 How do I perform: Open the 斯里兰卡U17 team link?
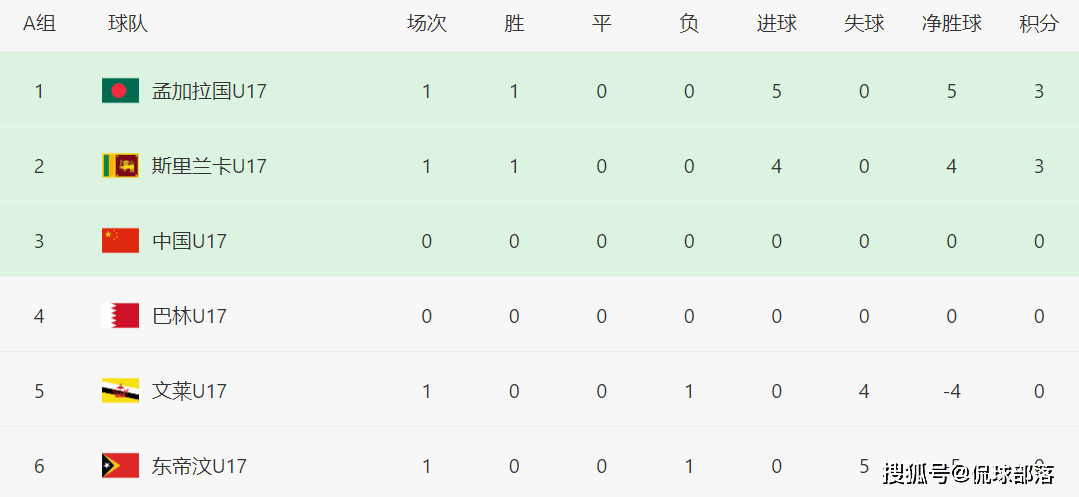pos(209,166)
